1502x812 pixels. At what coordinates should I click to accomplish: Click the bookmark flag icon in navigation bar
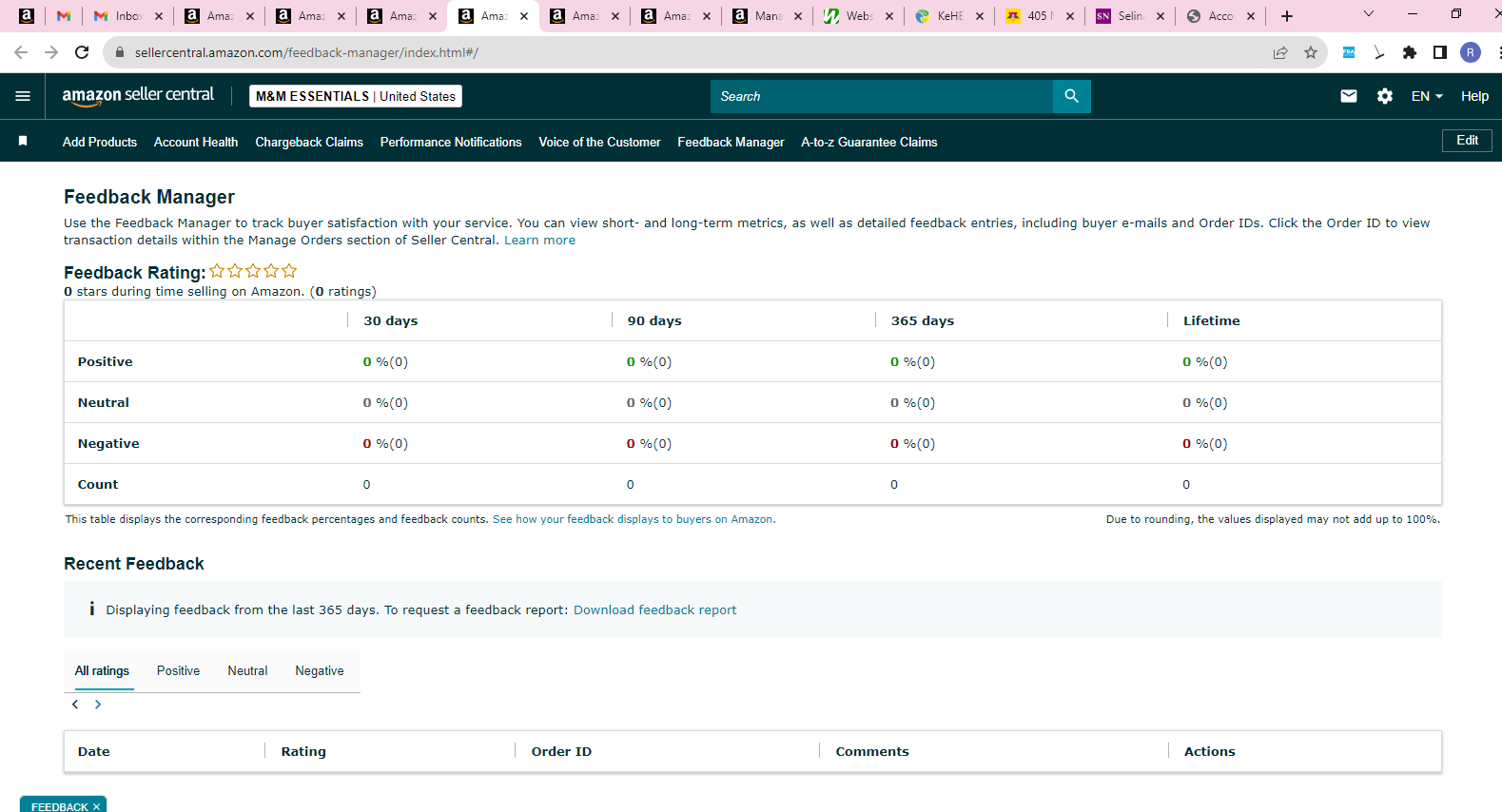[23, 141]
